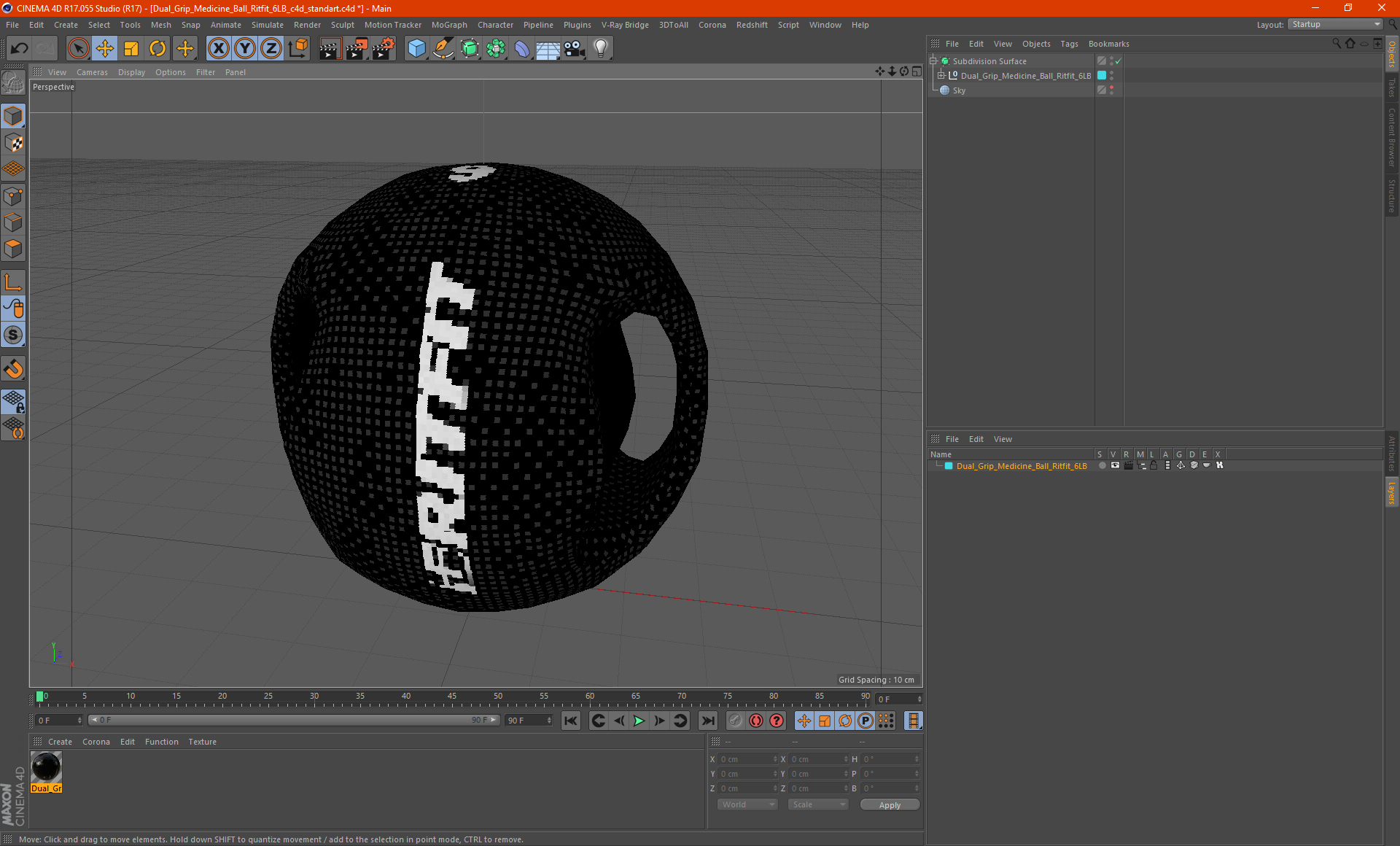Toggle Sky object visibility dots
This screenshot has width=1400, height=846.
pos(1111,90)
